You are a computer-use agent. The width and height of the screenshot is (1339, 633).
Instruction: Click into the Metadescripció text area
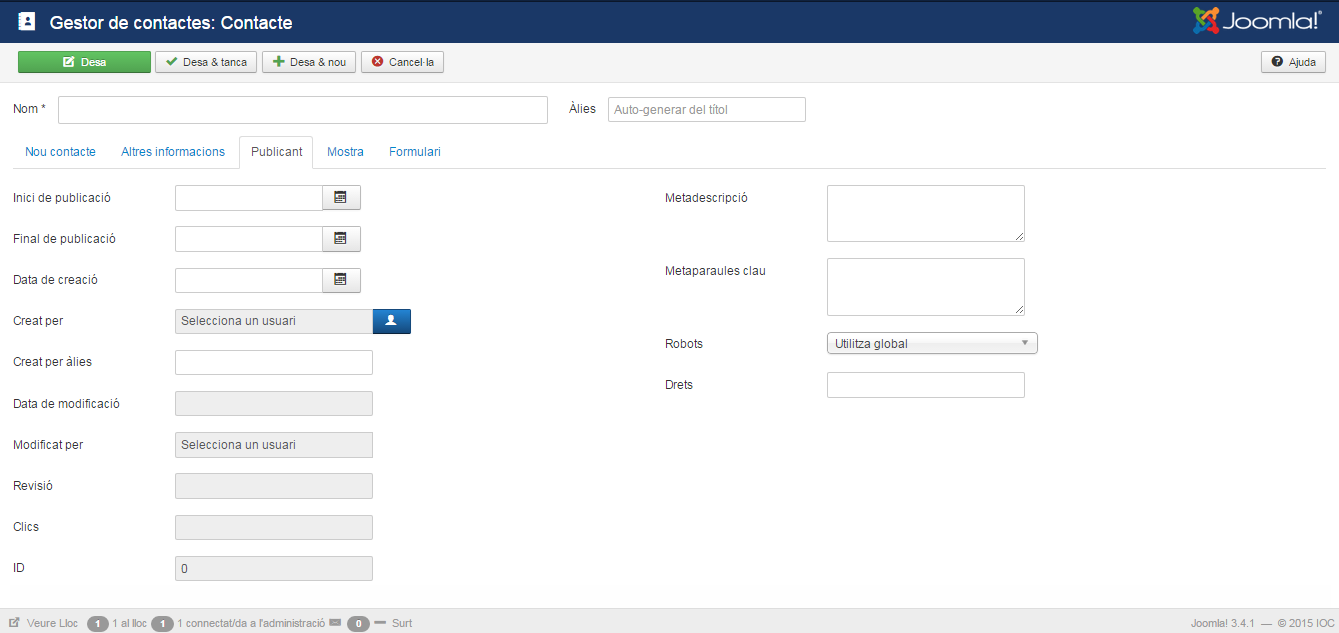[925, 213]
